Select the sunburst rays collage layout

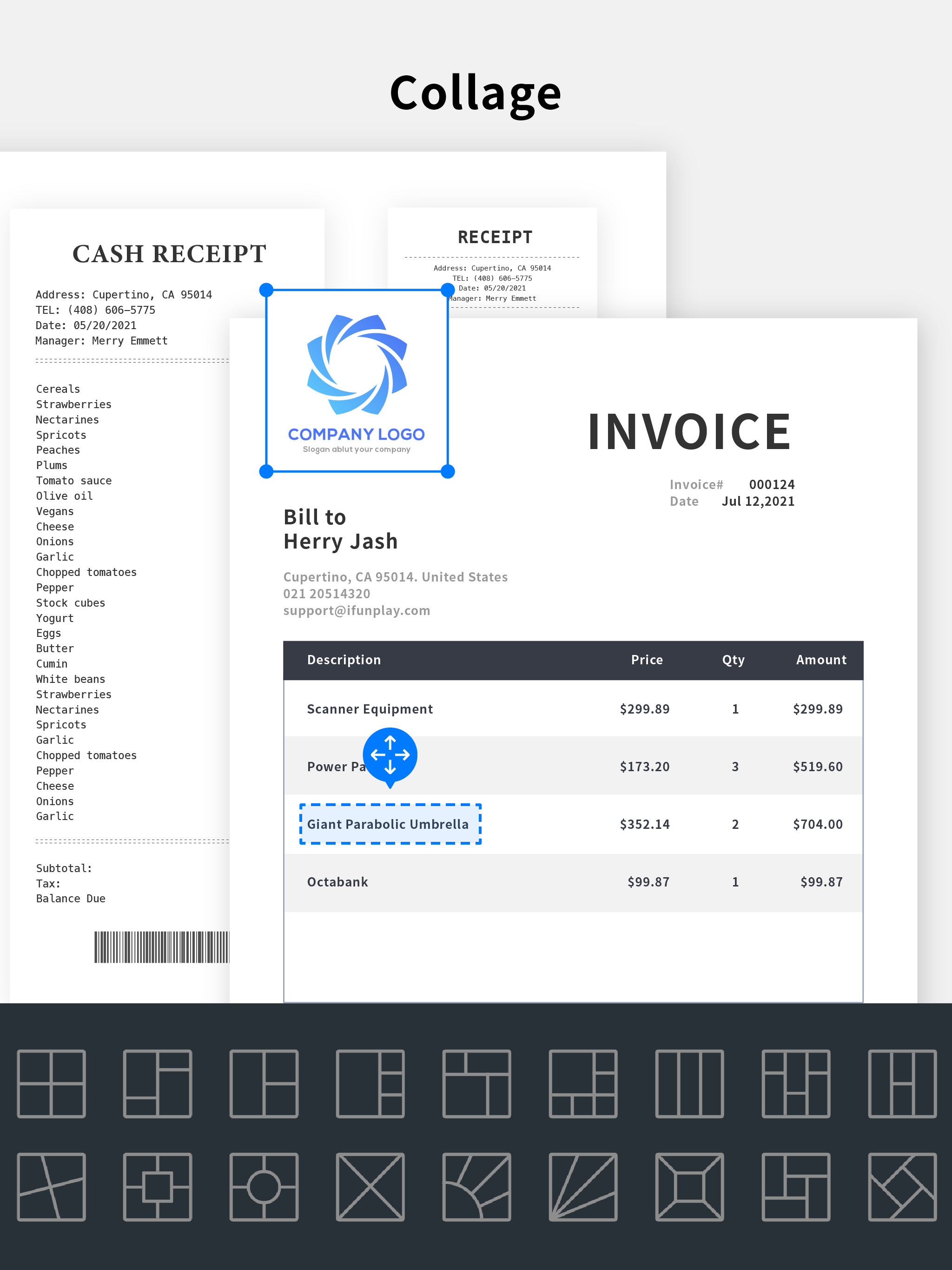pos(476,1186)
